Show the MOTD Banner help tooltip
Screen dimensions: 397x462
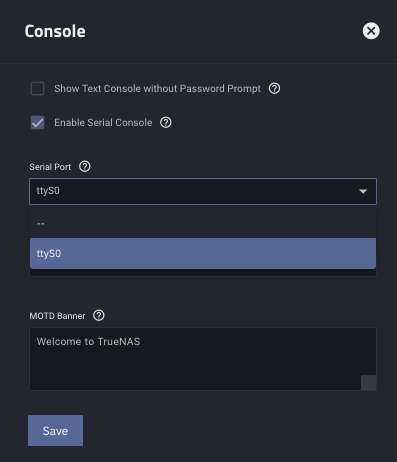[x=99, y=315]
